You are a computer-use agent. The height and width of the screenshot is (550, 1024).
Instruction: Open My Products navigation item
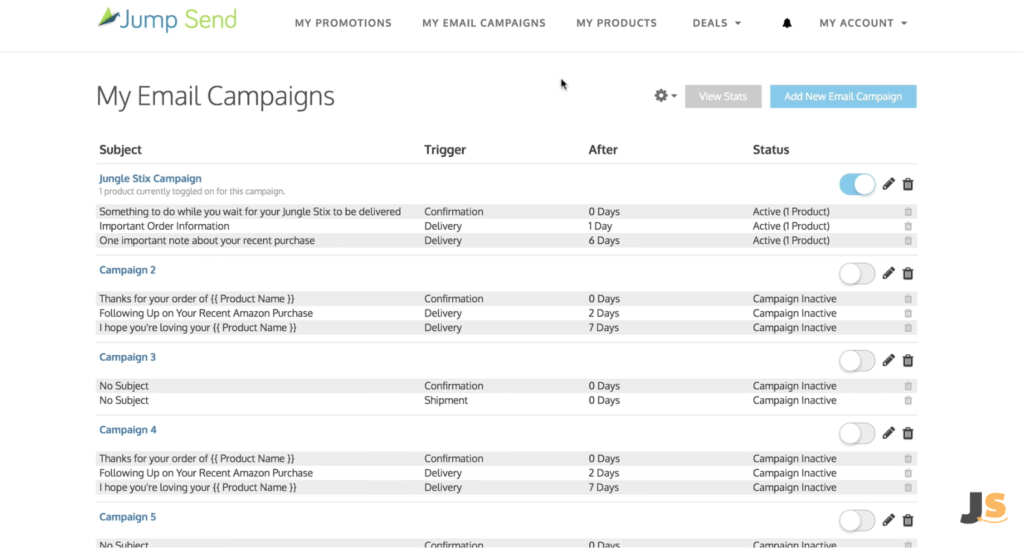pos(616,23)
